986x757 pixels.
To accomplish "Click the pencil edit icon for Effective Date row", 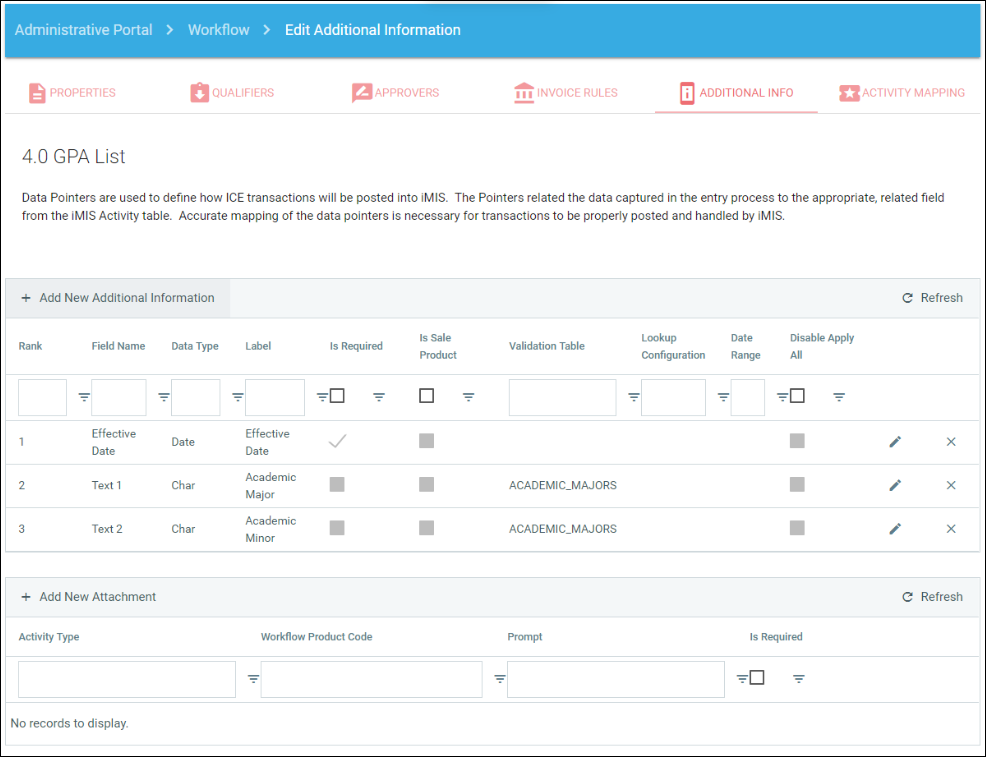I will pyautogui.click(x=895, y=442).
